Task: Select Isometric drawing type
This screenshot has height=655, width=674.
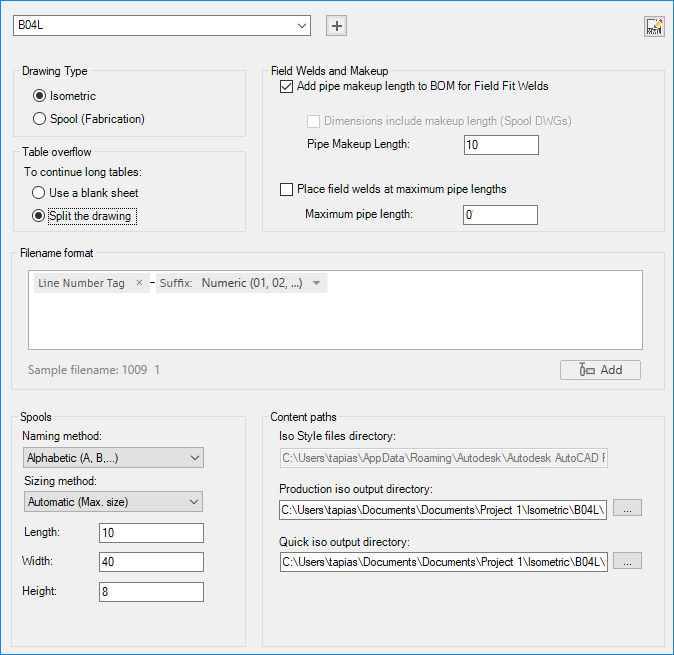Action: (40, 96)
